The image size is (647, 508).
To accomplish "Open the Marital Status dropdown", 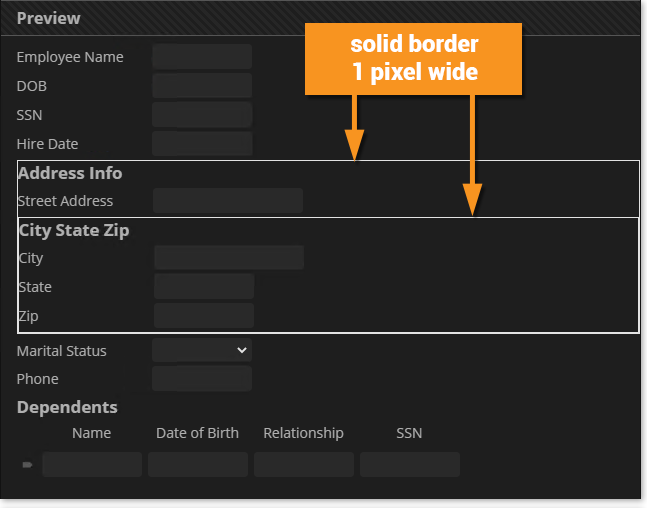I will (202, 350).
